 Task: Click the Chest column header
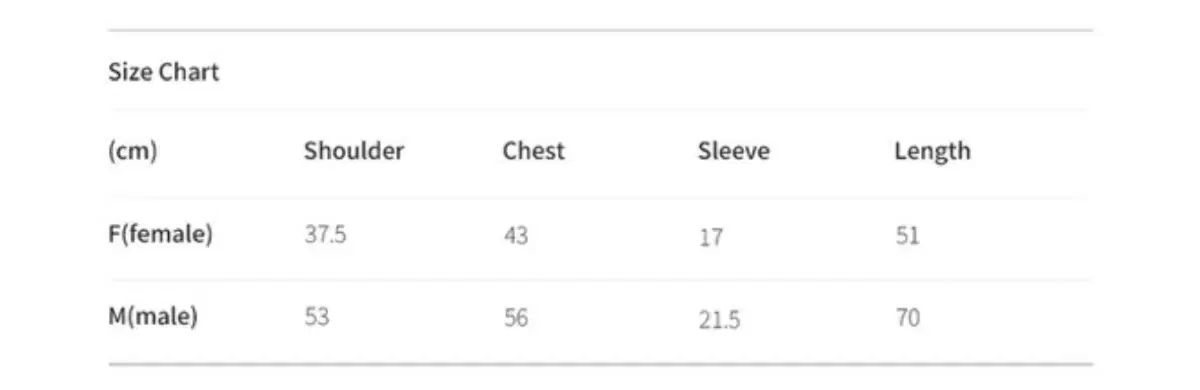533,151
